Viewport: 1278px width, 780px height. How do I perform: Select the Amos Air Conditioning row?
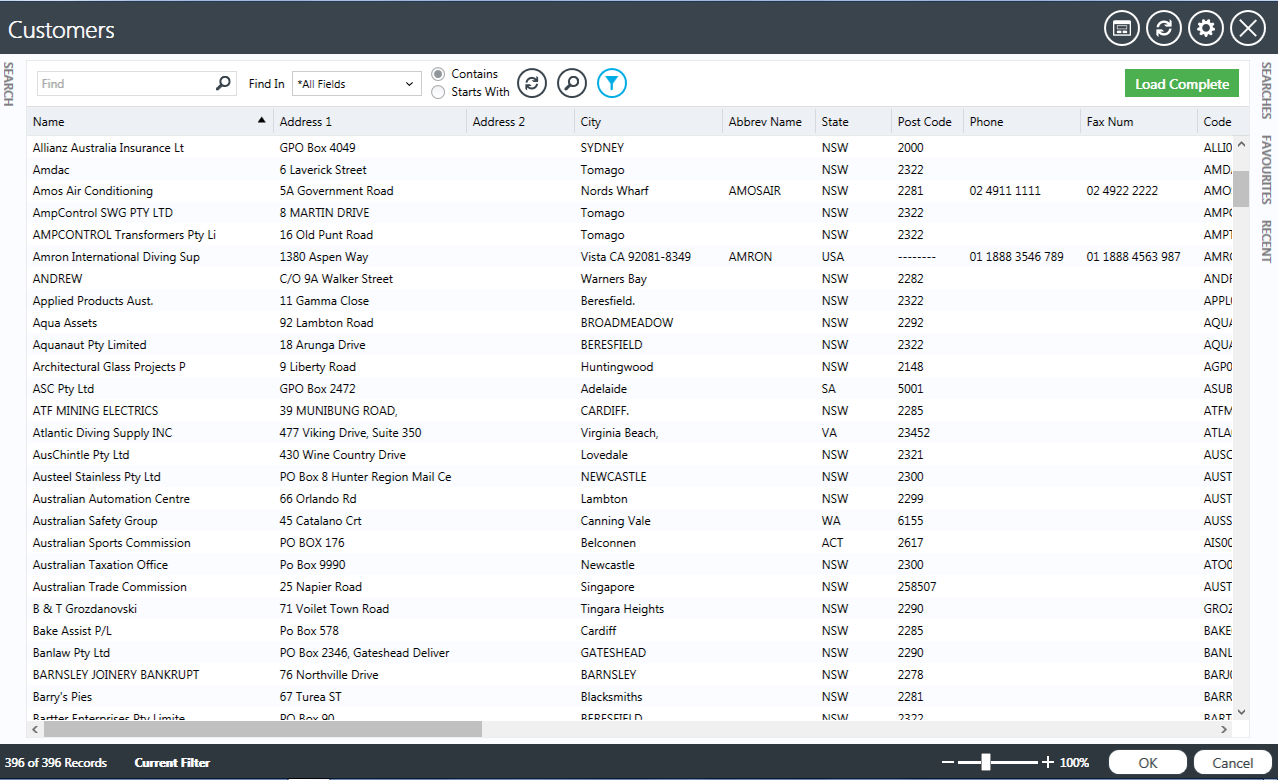coord(630,191)
